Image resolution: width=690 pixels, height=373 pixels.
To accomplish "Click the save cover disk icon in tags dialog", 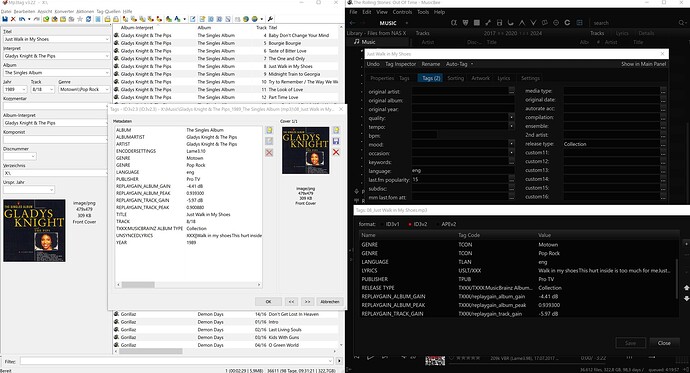I will 336,141.
